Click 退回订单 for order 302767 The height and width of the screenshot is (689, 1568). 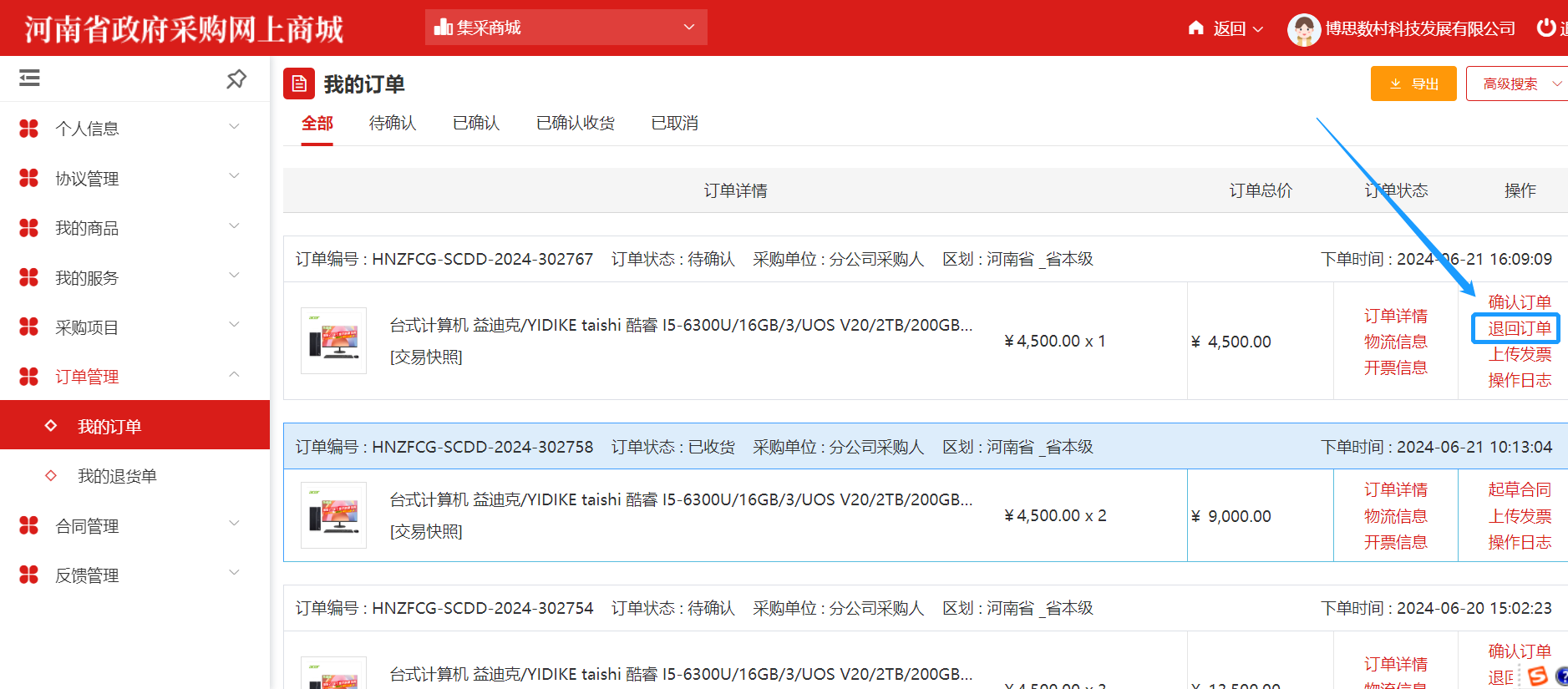coord(1520,328)
